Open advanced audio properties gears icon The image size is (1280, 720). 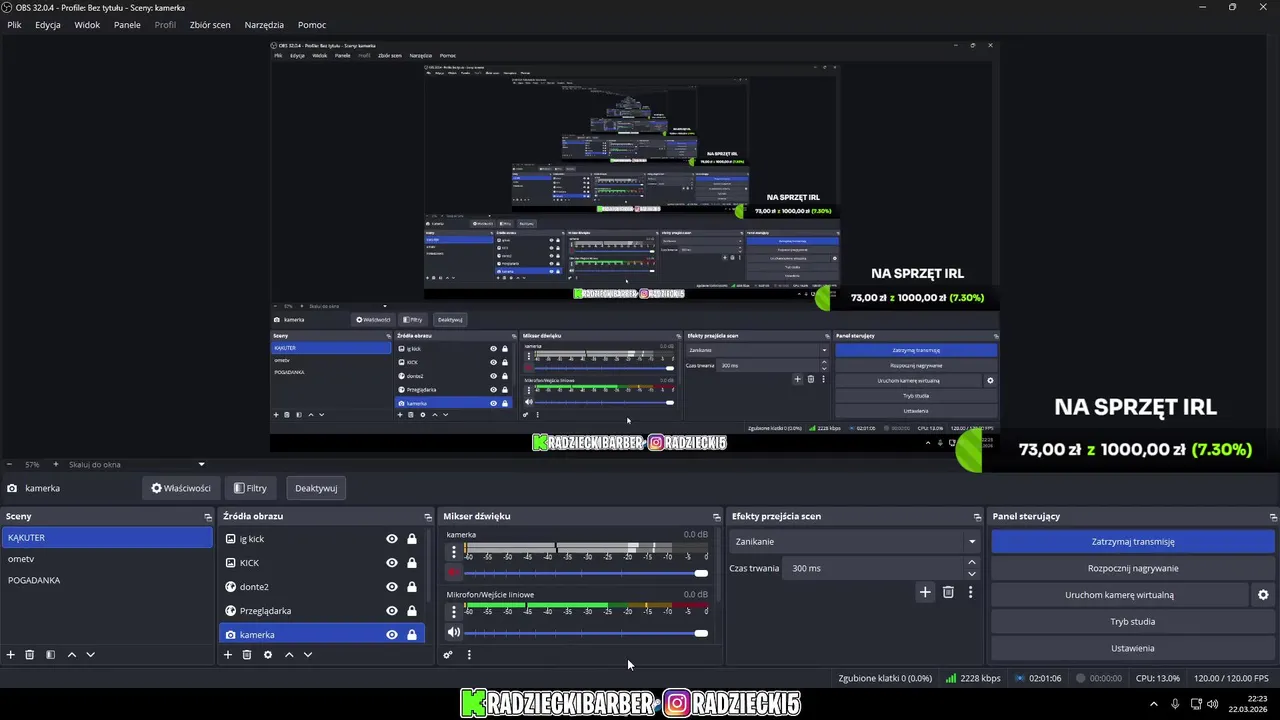(x=448, y=655)
